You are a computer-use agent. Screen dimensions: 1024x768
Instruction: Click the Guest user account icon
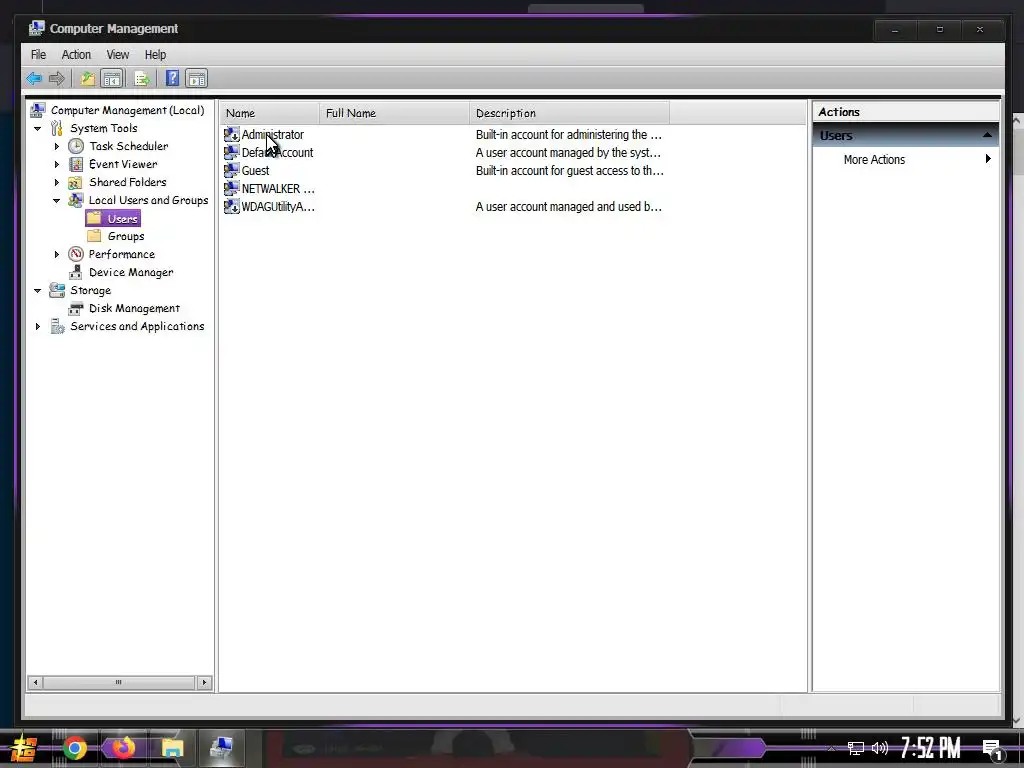231,170
